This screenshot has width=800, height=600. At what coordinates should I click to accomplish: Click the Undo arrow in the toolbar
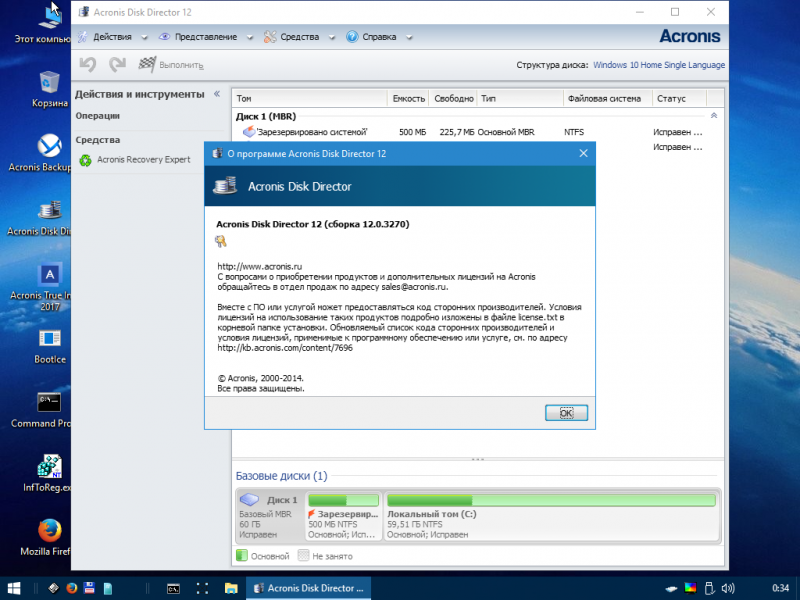88,65
